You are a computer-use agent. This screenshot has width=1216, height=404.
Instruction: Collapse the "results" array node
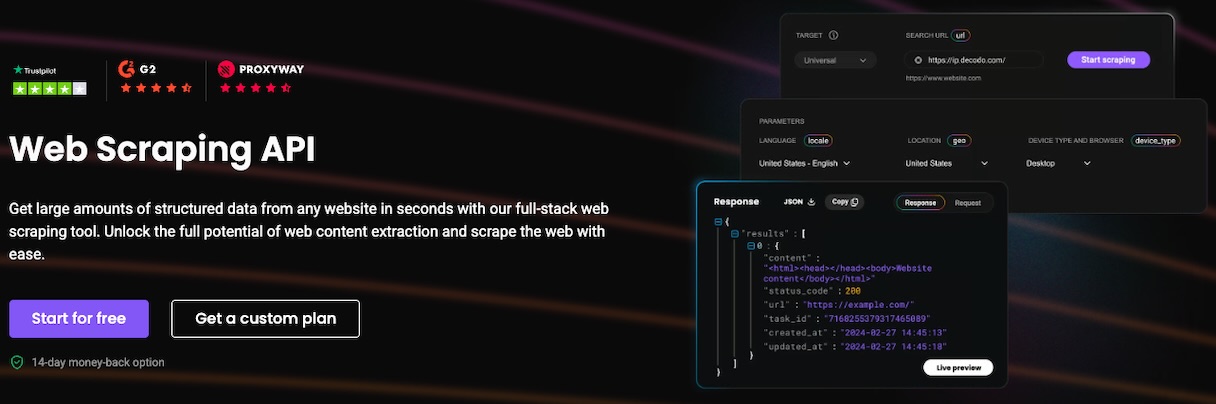(735, 233)
